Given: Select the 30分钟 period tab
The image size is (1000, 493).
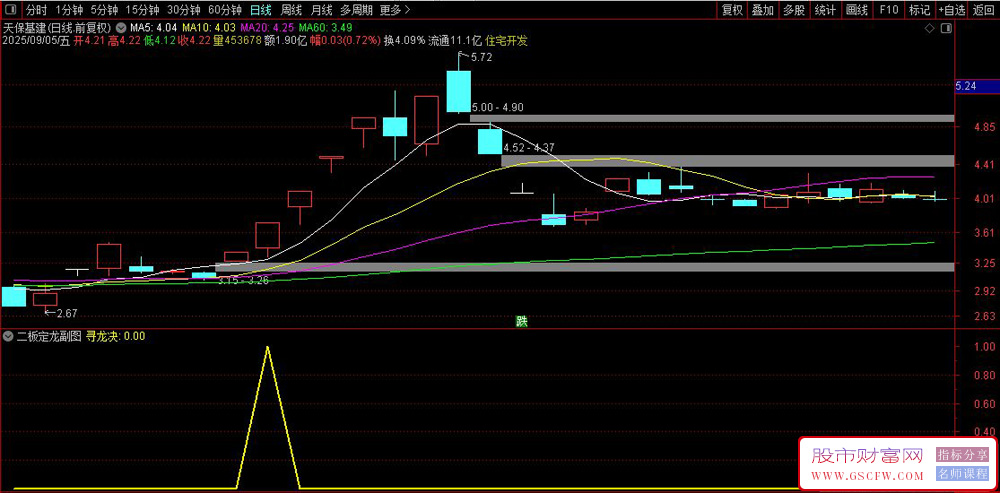Looking at the screenshot, I should (x=184, y=10).
